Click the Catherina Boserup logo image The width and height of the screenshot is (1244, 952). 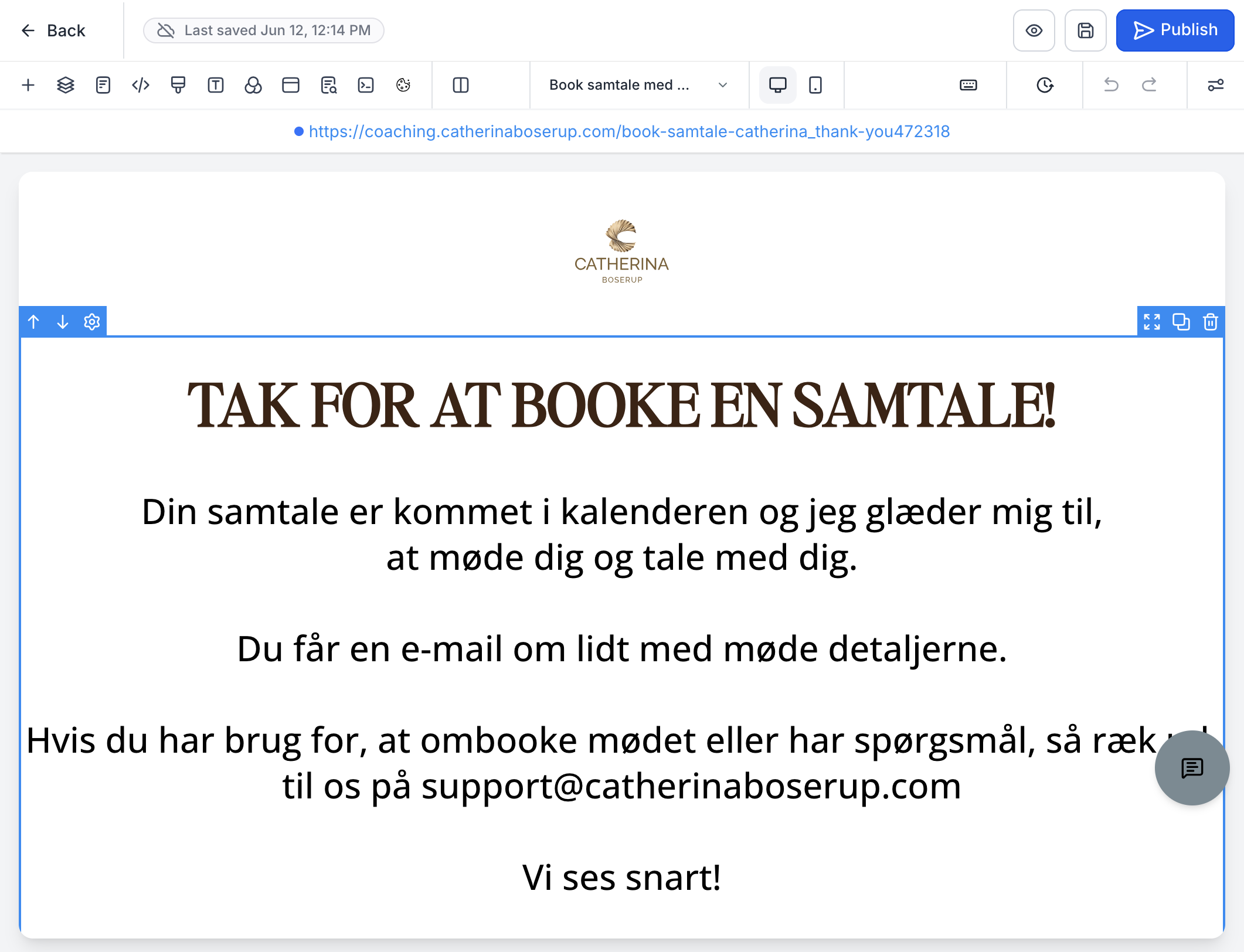point(621,251)
